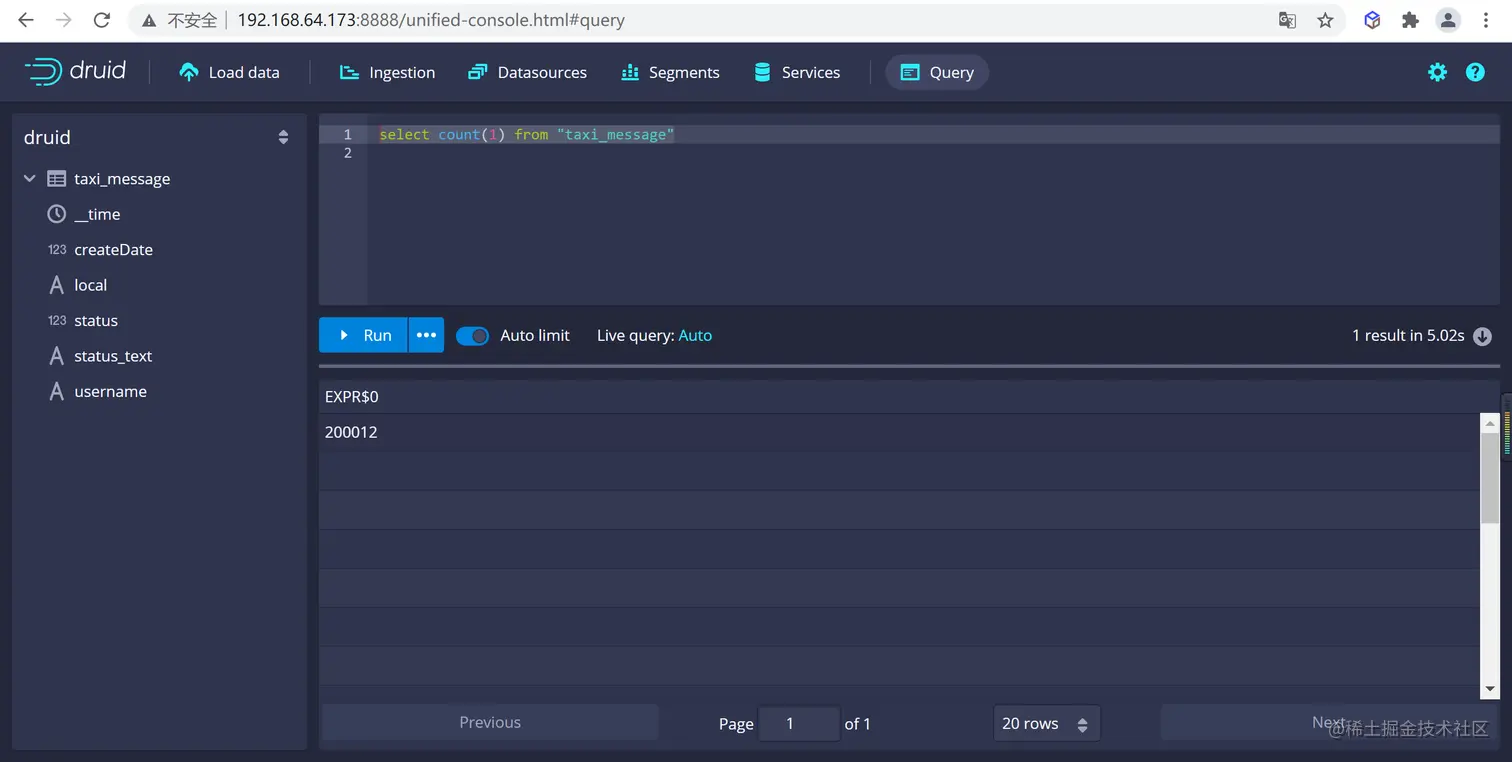The height and width of the screenshot is (762, 1512).
Task: Click the Druid logo
Action: click(75, 72)
